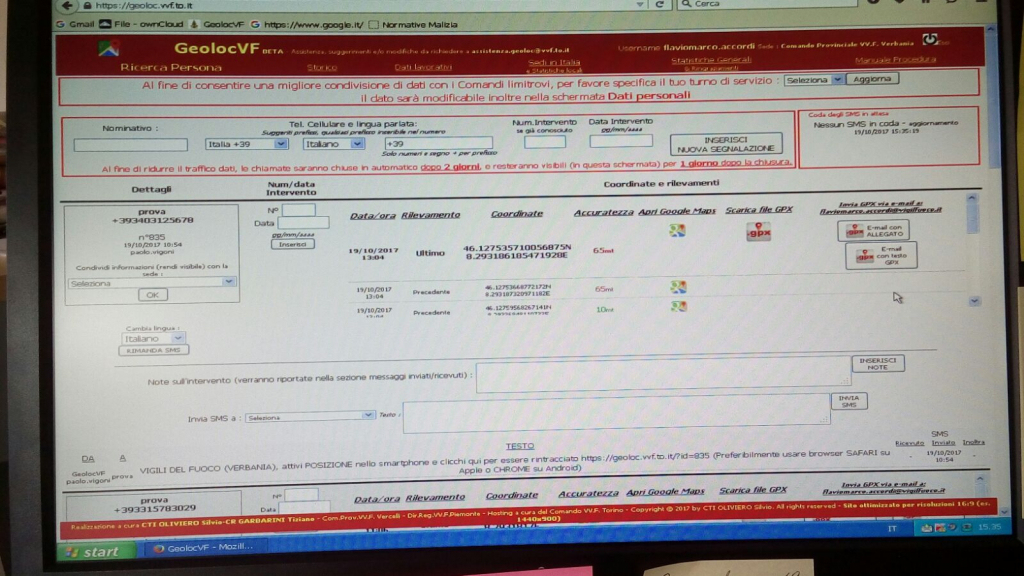This screenshot has height=576, width=1024.
Task: Click the Invia SMS button
Action: tap(848, 401)
